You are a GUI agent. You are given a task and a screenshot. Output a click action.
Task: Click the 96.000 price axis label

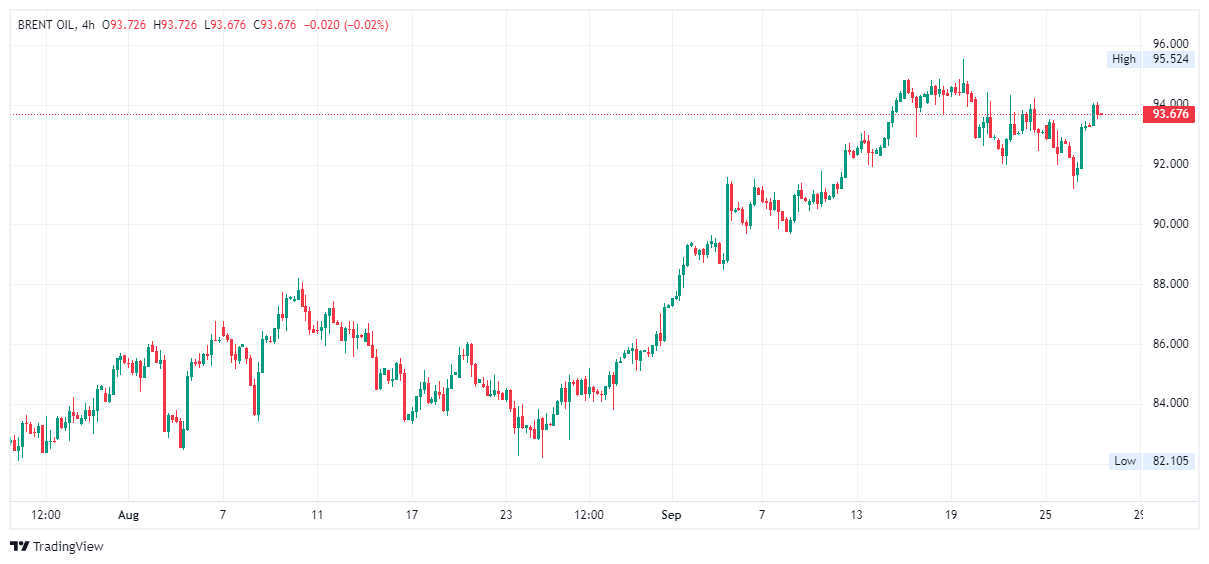pyautogui.click(x=1170, y=44)
